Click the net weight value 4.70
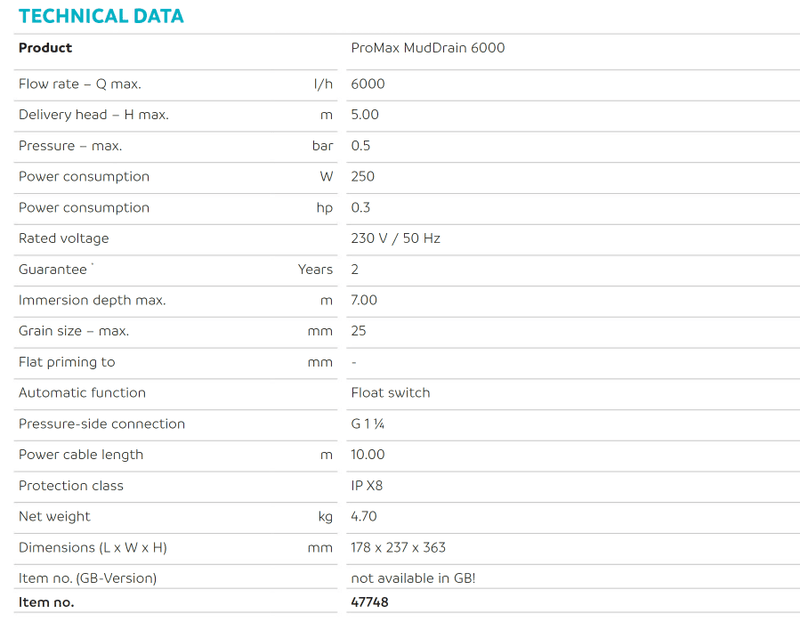 (x=364, y=517)
